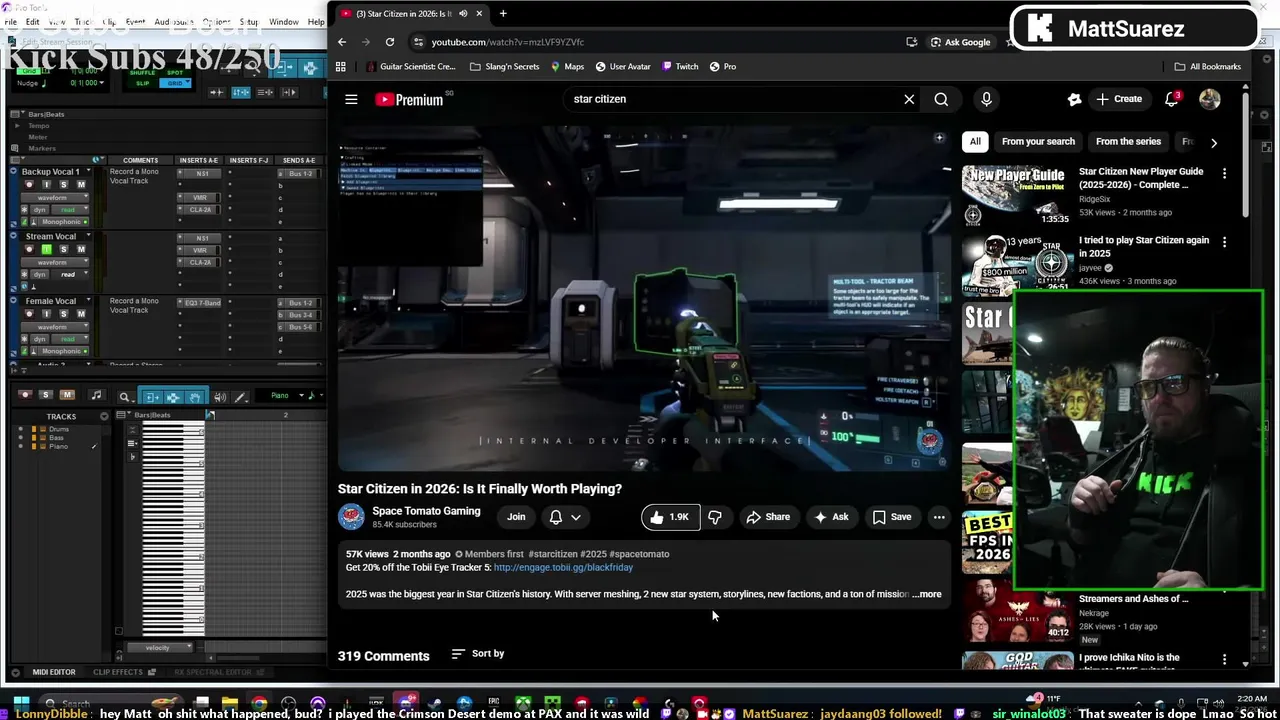The width and height of the screenshot is (1280, 720).
Task: Open the channel notification bell settings
Action: (565, 517)
